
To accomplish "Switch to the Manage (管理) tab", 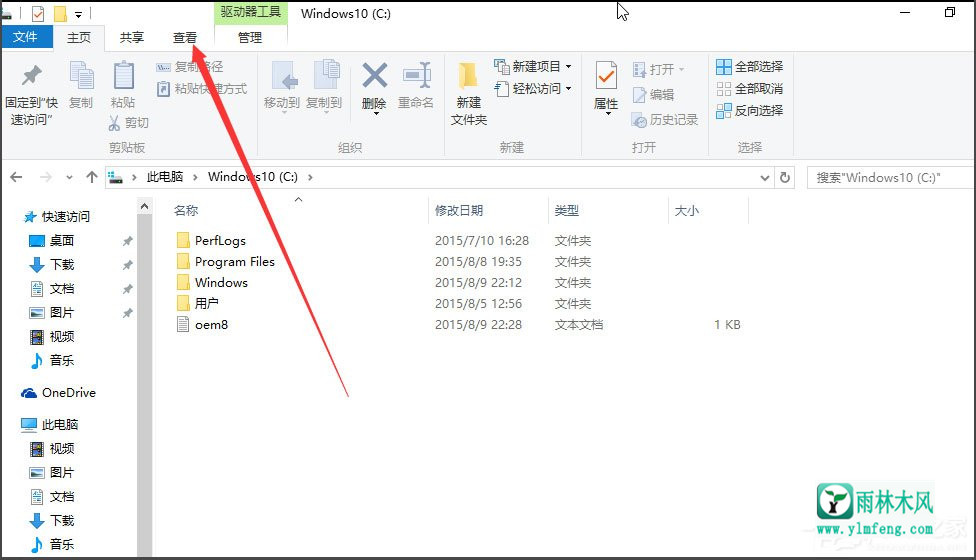I will (250, 37).
